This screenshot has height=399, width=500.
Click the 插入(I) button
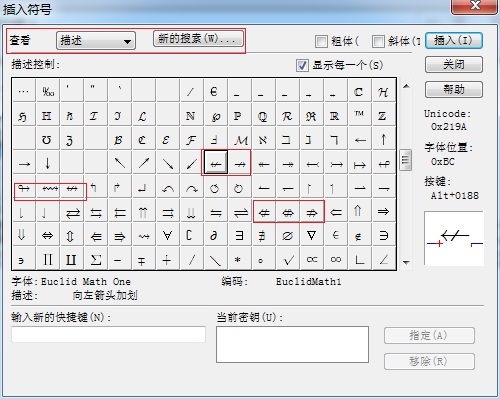click(454, 41)
